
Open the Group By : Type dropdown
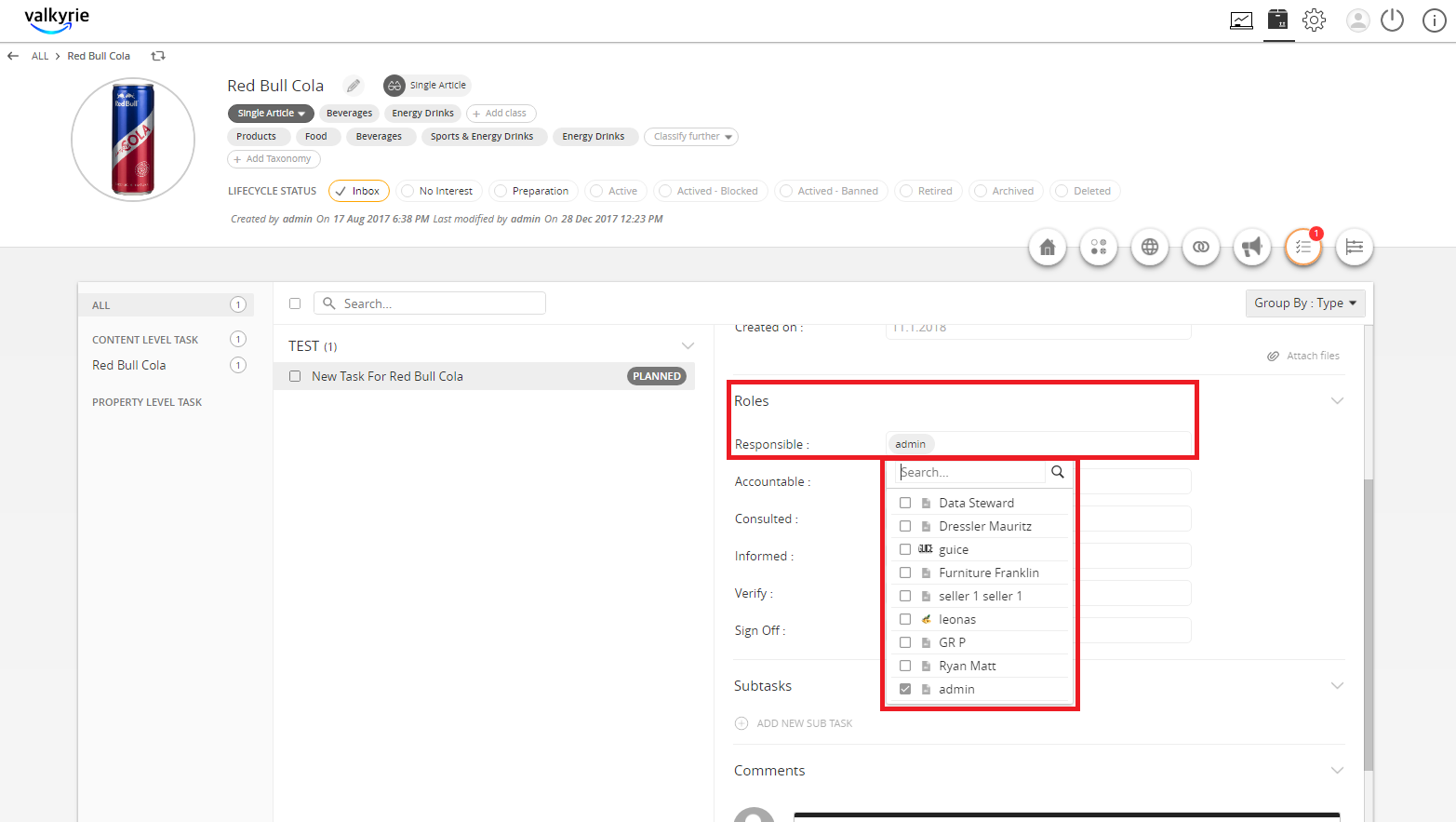1305,303
